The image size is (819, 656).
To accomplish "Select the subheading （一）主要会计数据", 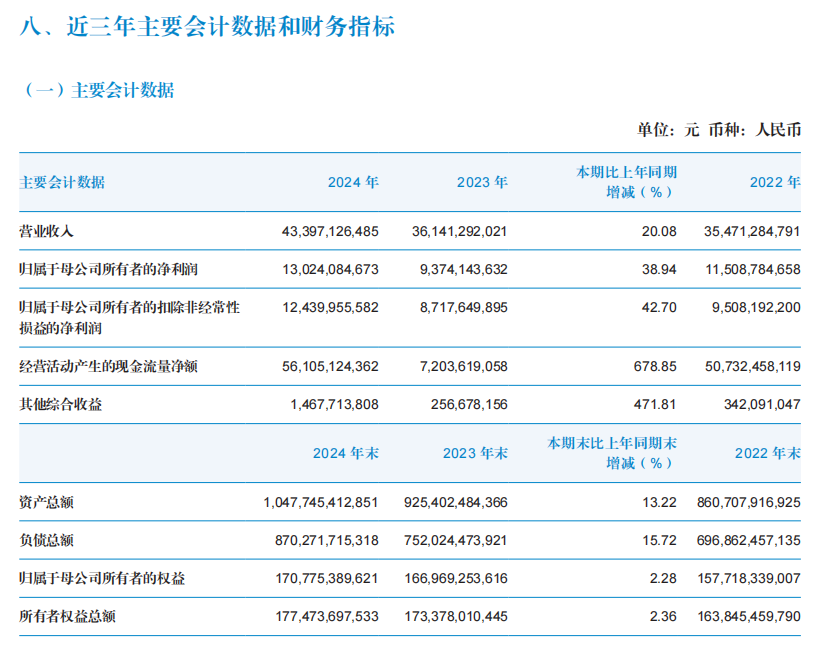I will (x=97, y=90).
